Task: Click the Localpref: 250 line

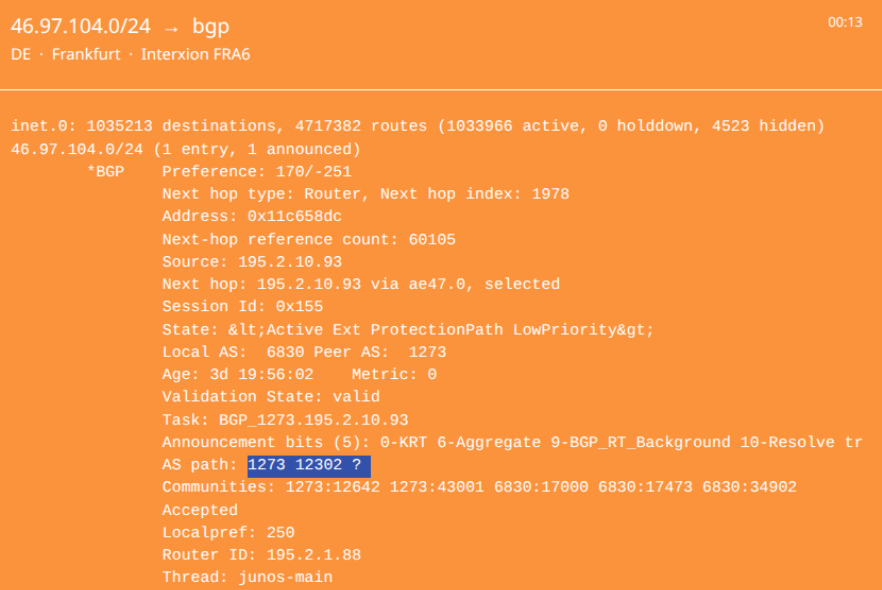Action: (x=228, y=532)
